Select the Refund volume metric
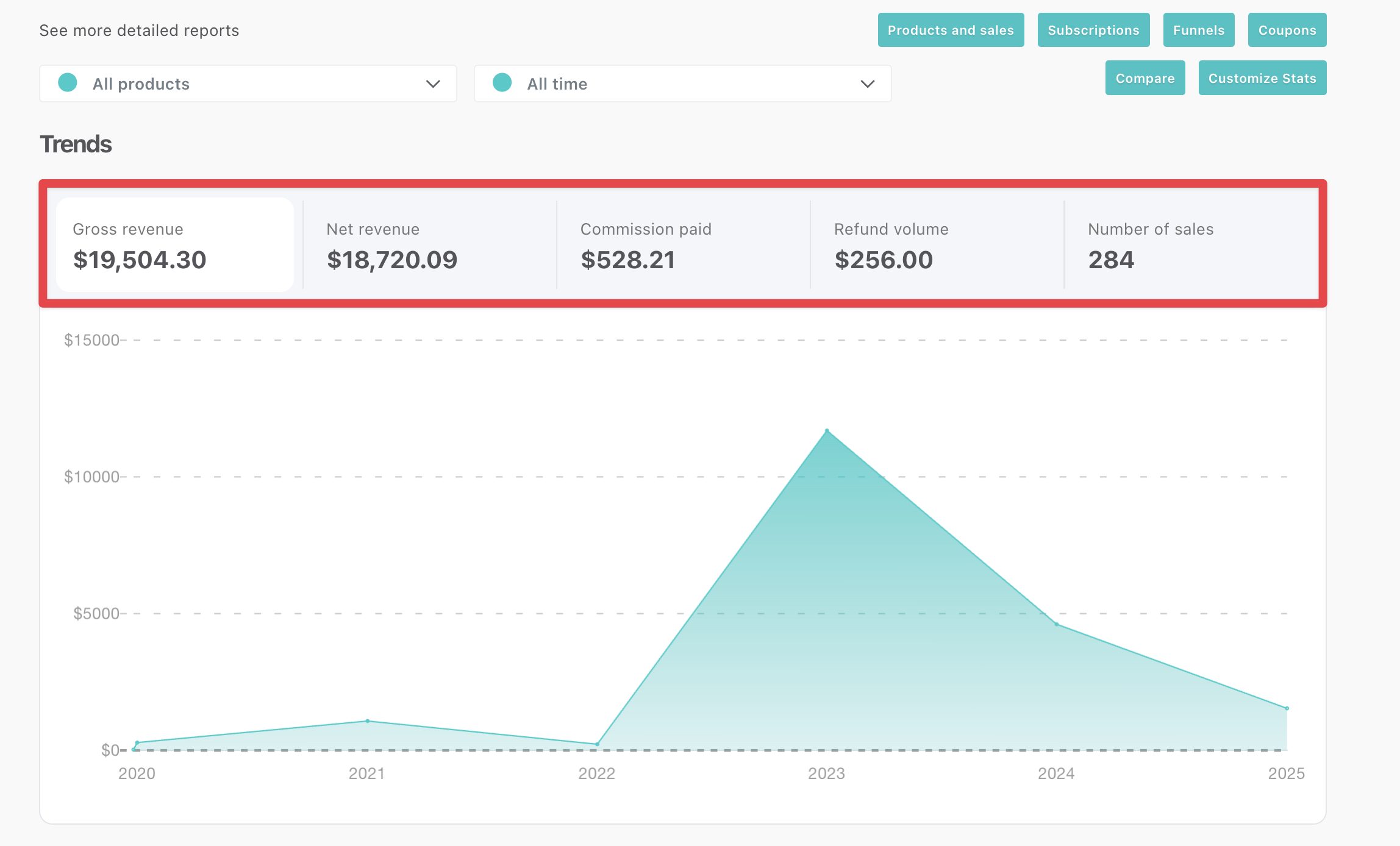The width and height of the screenshot is (1400, 846). [937, 244]
